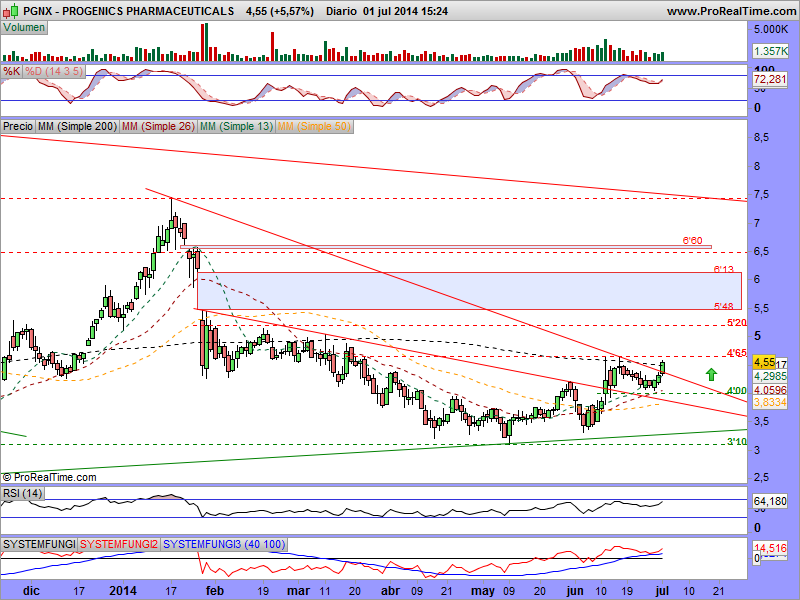This screenshot has height=600, width=800.
Task: Click the 7,5 price axis label
Action: (760, 194)
